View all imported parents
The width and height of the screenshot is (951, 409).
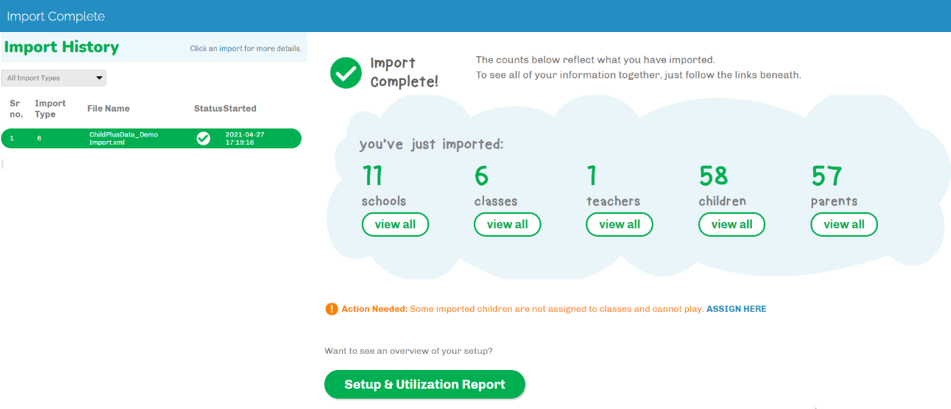click(x=844, y=225)
